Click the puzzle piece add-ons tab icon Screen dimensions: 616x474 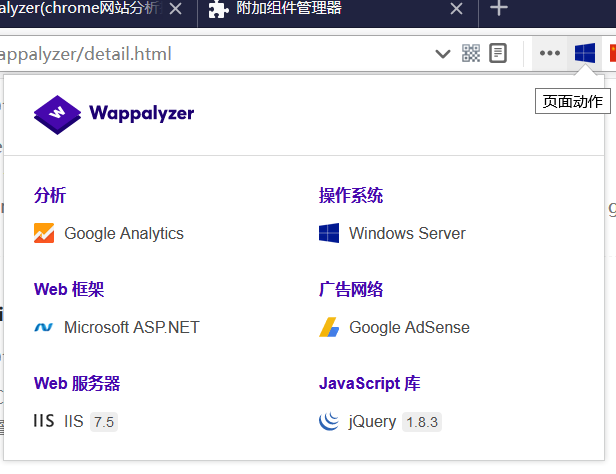pos(218,9)
